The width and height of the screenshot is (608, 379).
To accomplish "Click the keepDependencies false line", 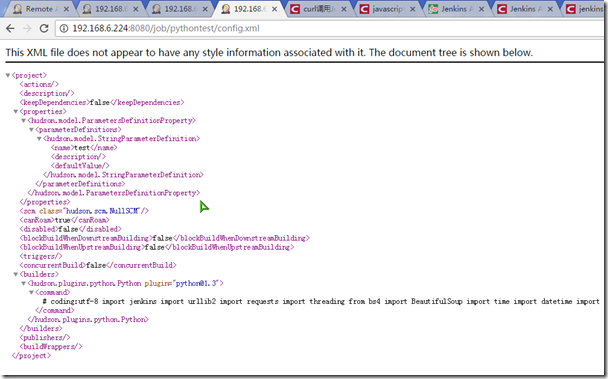I will coord(102,102).
